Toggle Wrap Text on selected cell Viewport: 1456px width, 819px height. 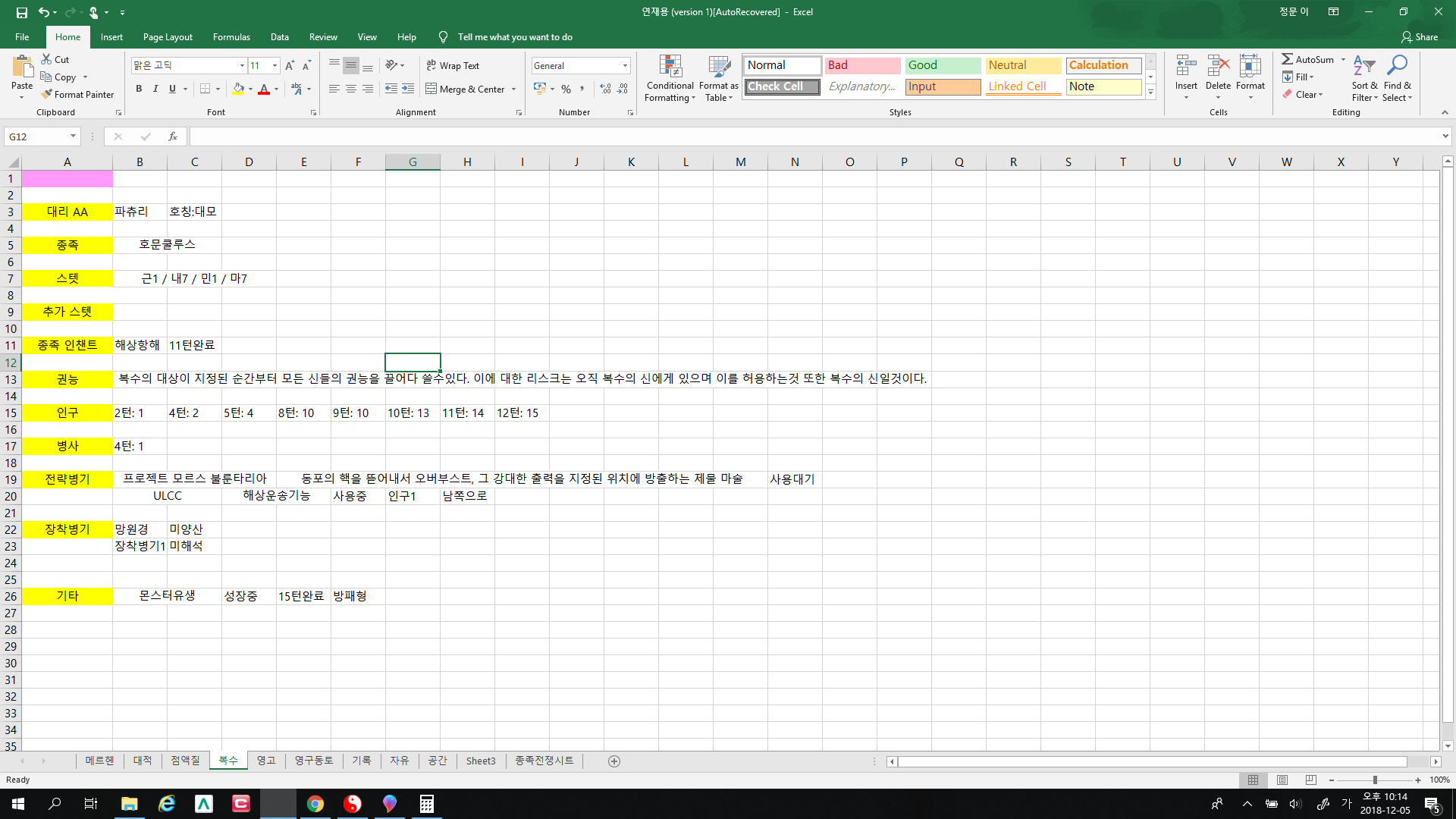point(453,66)
